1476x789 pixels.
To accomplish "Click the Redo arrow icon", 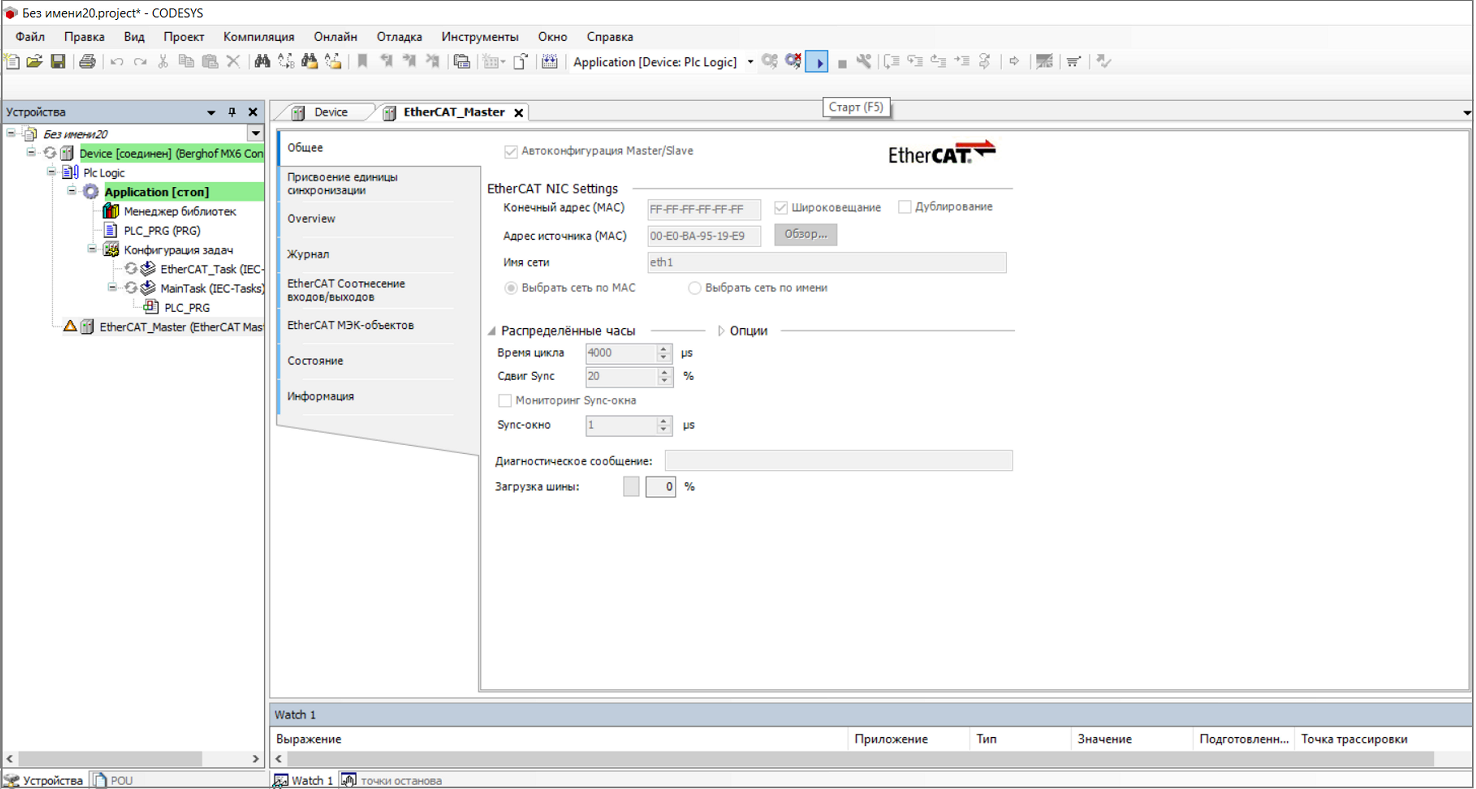I will (140, 62).
